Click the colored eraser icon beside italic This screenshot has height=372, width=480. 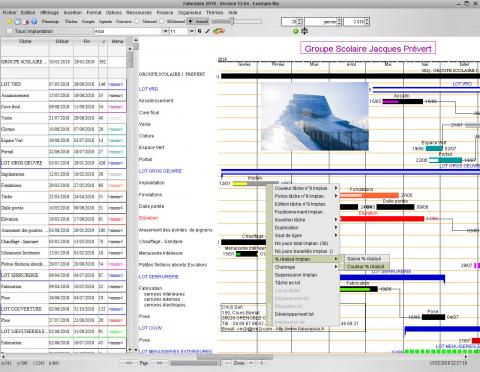coord(219,31)
